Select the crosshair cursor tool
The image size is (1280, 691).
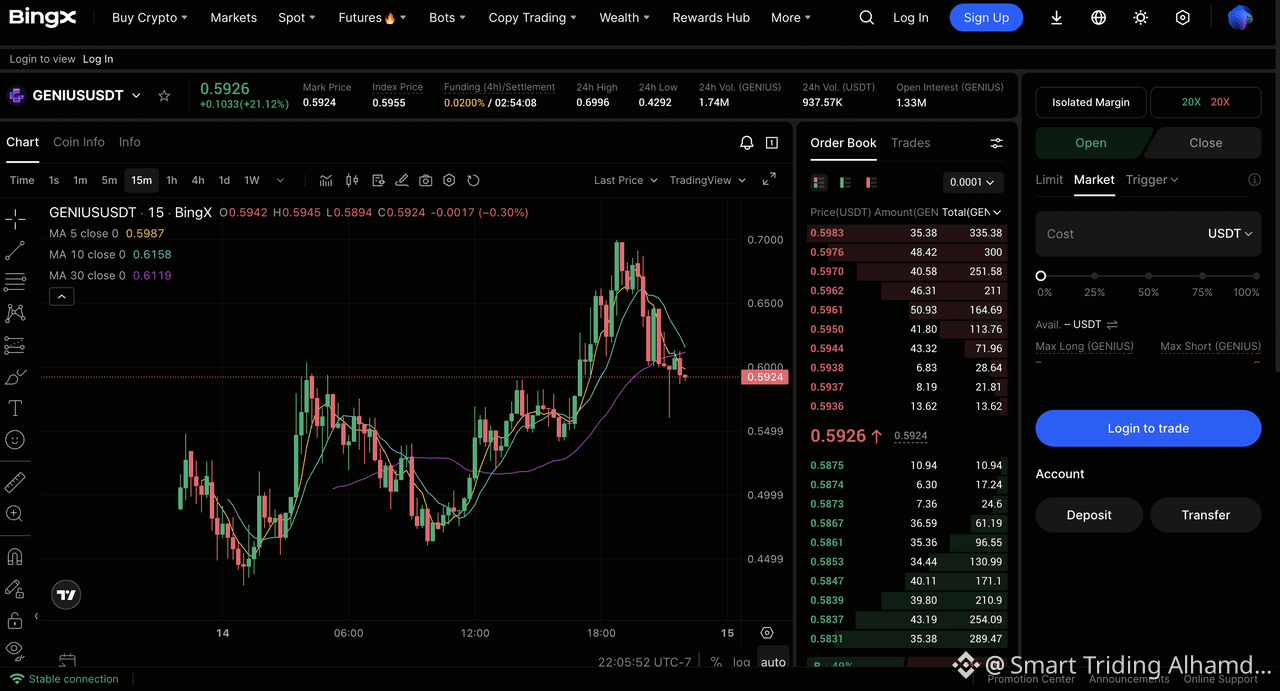coord(15,219)
